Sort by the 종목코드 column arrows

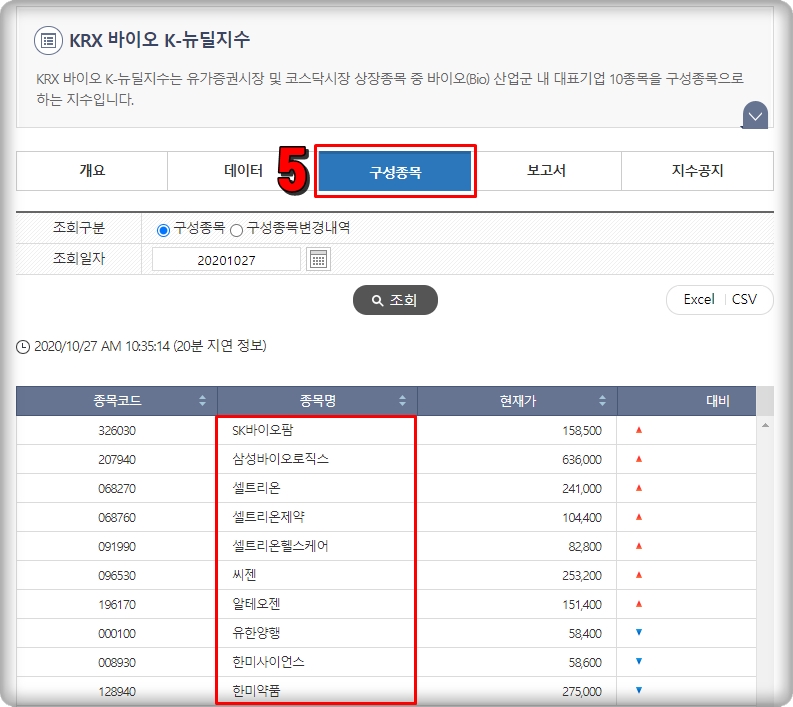coord(202,401)
